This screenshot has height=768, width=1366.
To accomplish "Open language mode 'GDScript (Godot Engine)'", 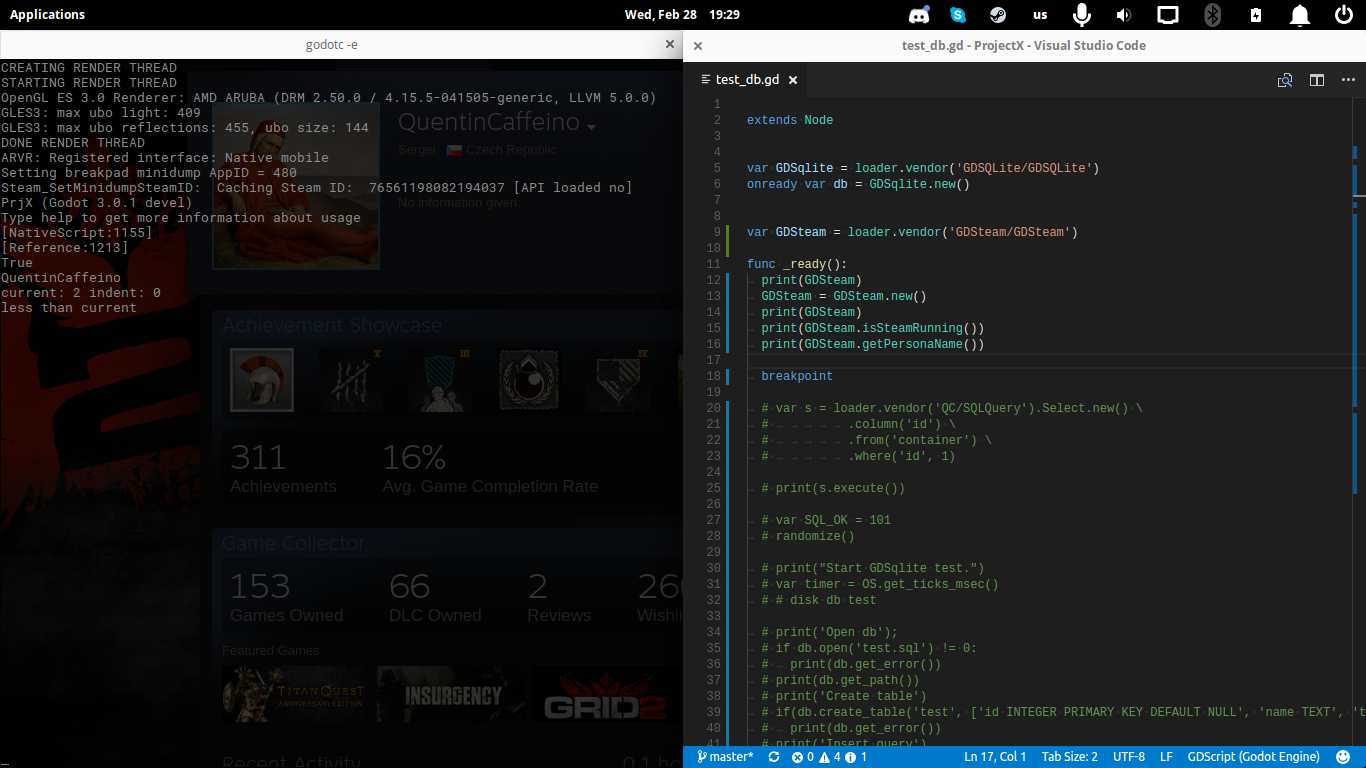I will pyautogui.click(x=1254, y=757).
